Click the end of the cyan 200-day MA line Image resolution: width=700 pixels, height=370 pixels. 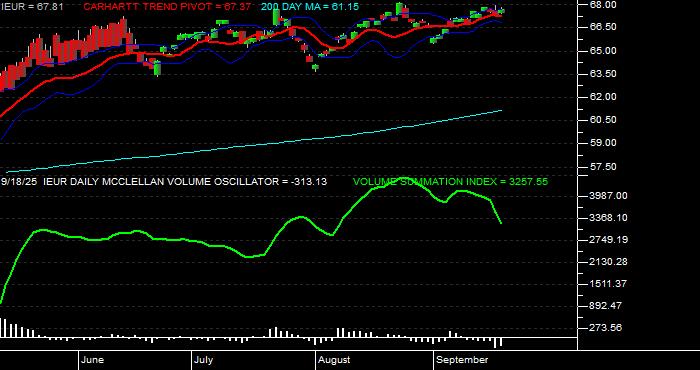502,110
